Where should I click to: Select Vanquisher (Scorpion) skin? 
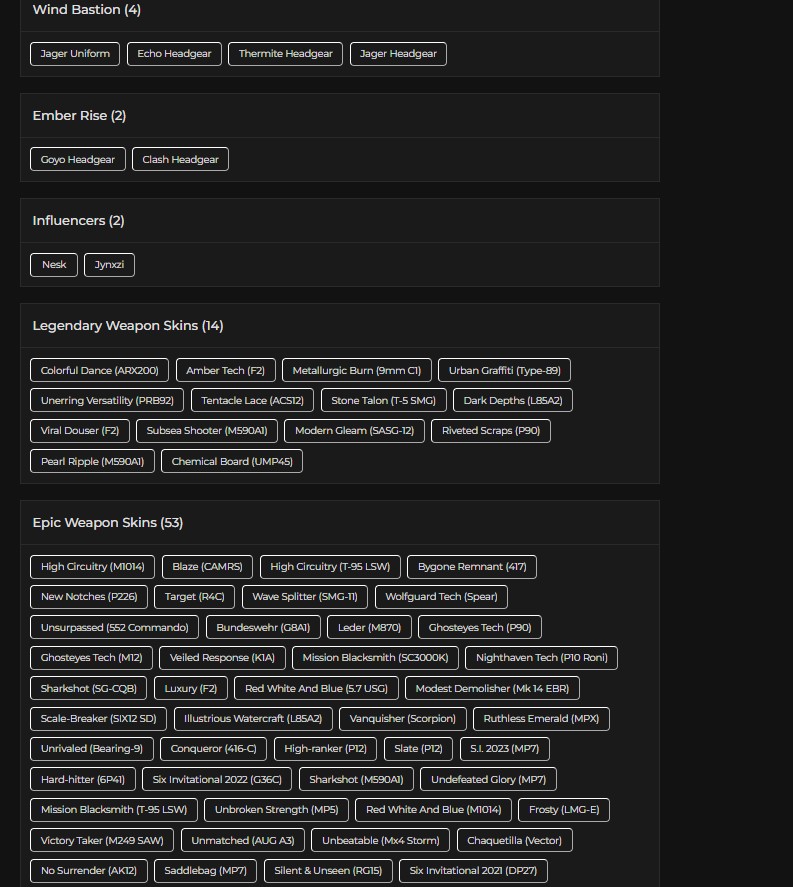[x=403, y=718]
